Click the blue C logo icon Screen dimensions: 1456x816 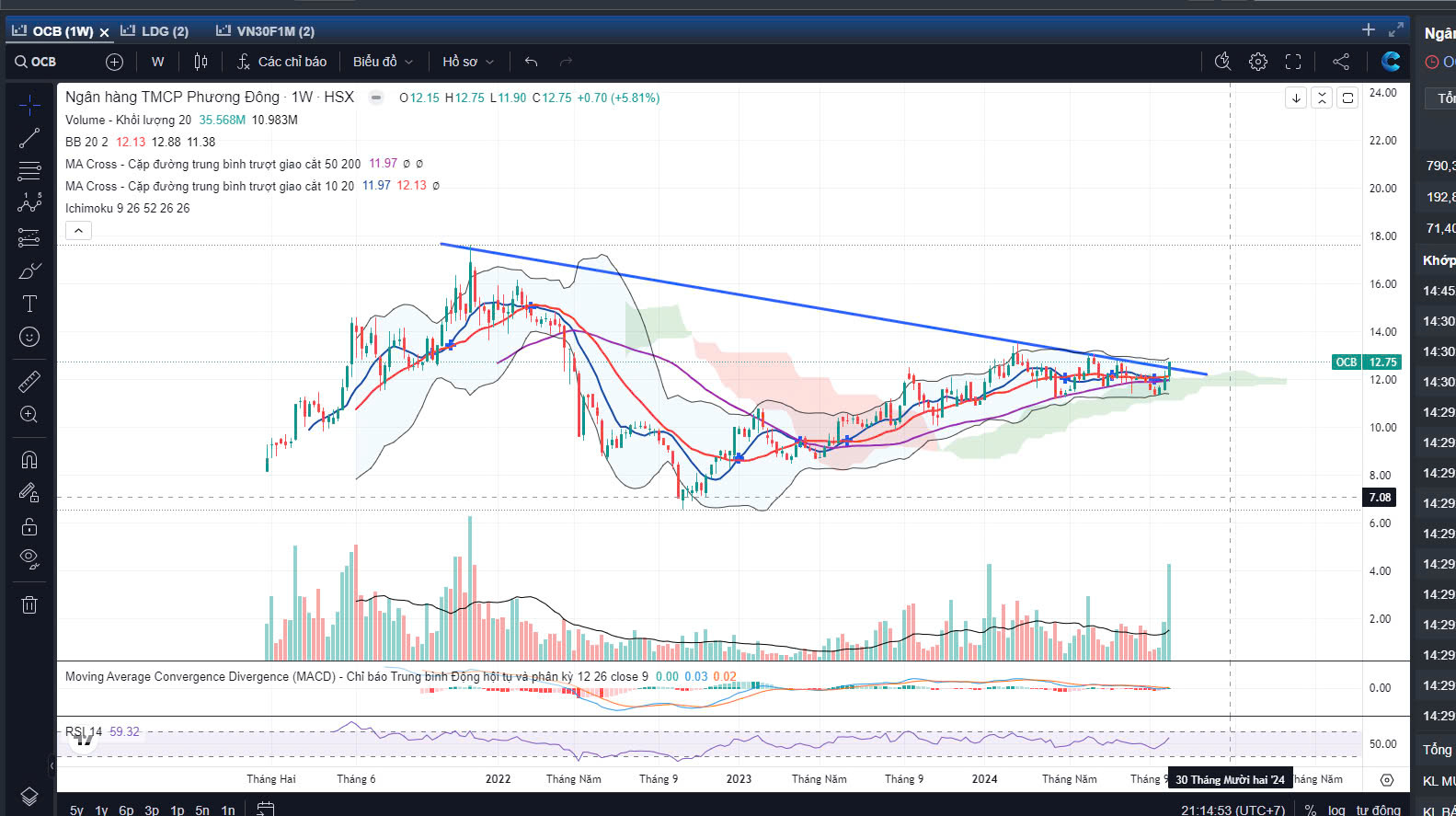pos(1391,62)
